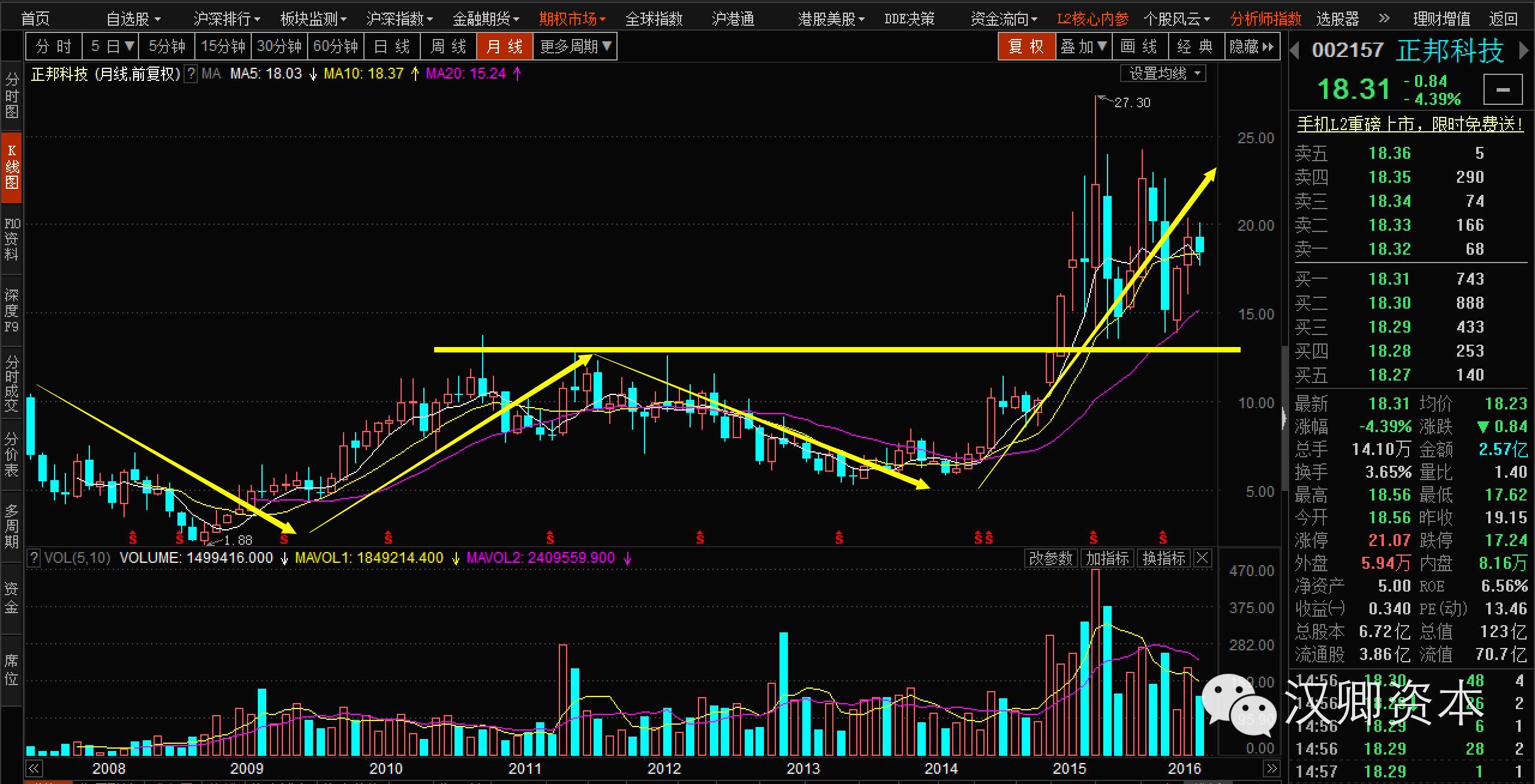Select the 日线 daily period tab
The height and width of the screenshot is (784, 1535).
[x=392, y=47]
